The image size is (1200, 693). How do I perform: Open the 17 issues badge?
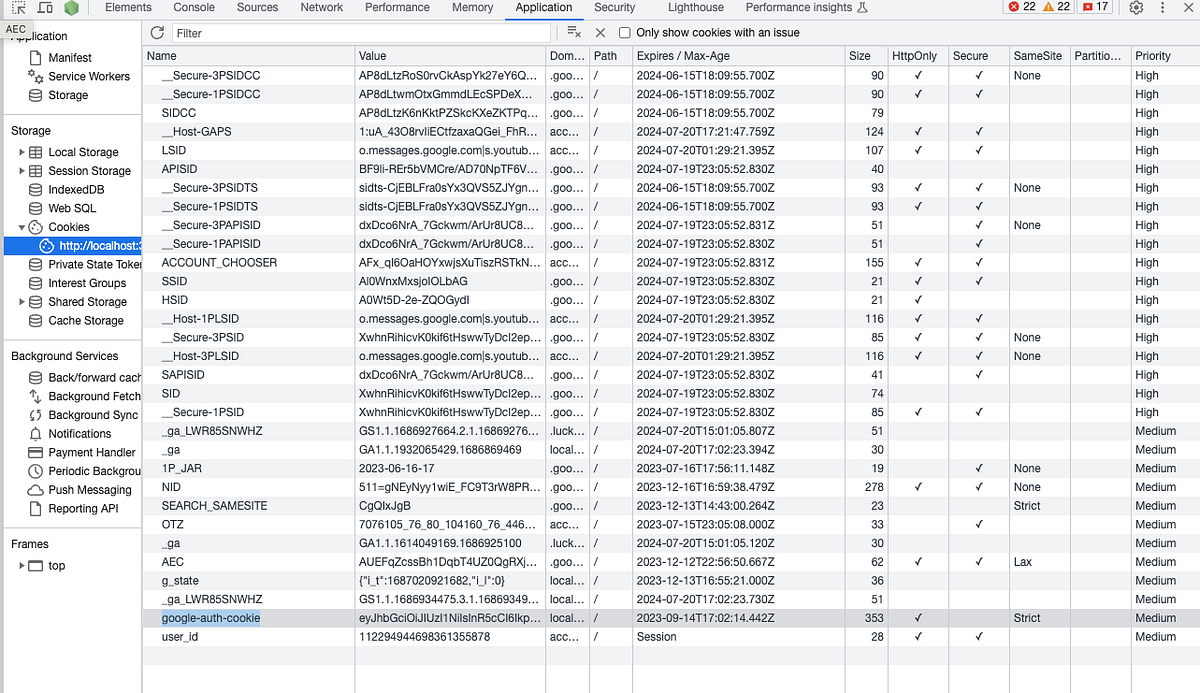pos(1095,7)
